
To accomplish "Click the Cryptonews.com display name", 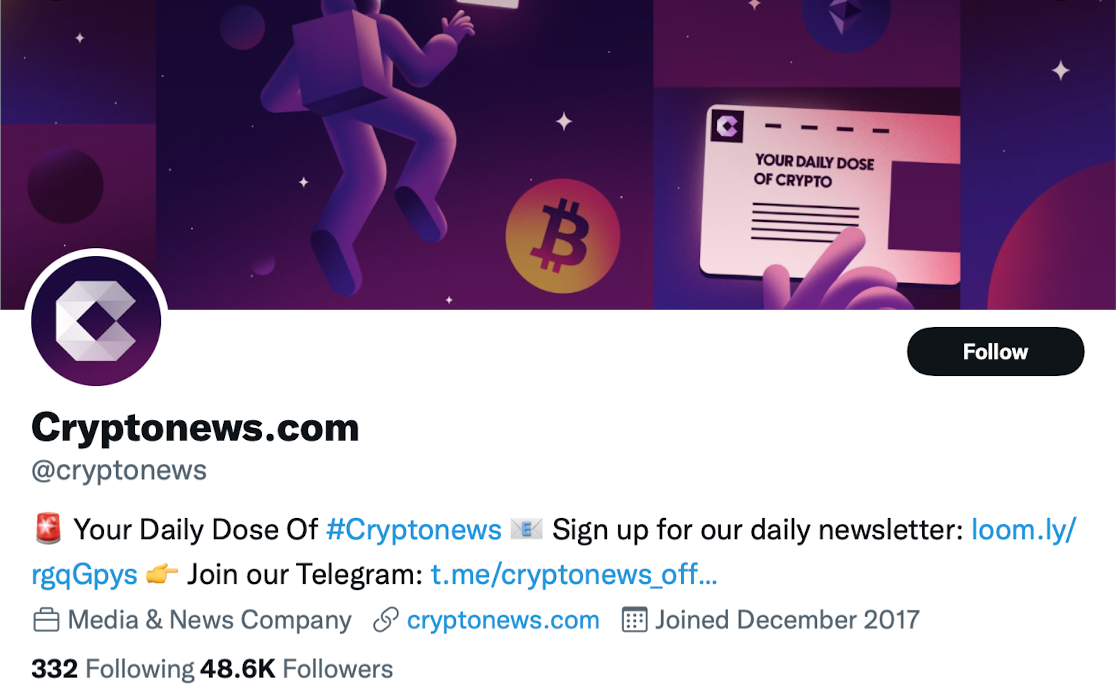I will tap(196, 427).
